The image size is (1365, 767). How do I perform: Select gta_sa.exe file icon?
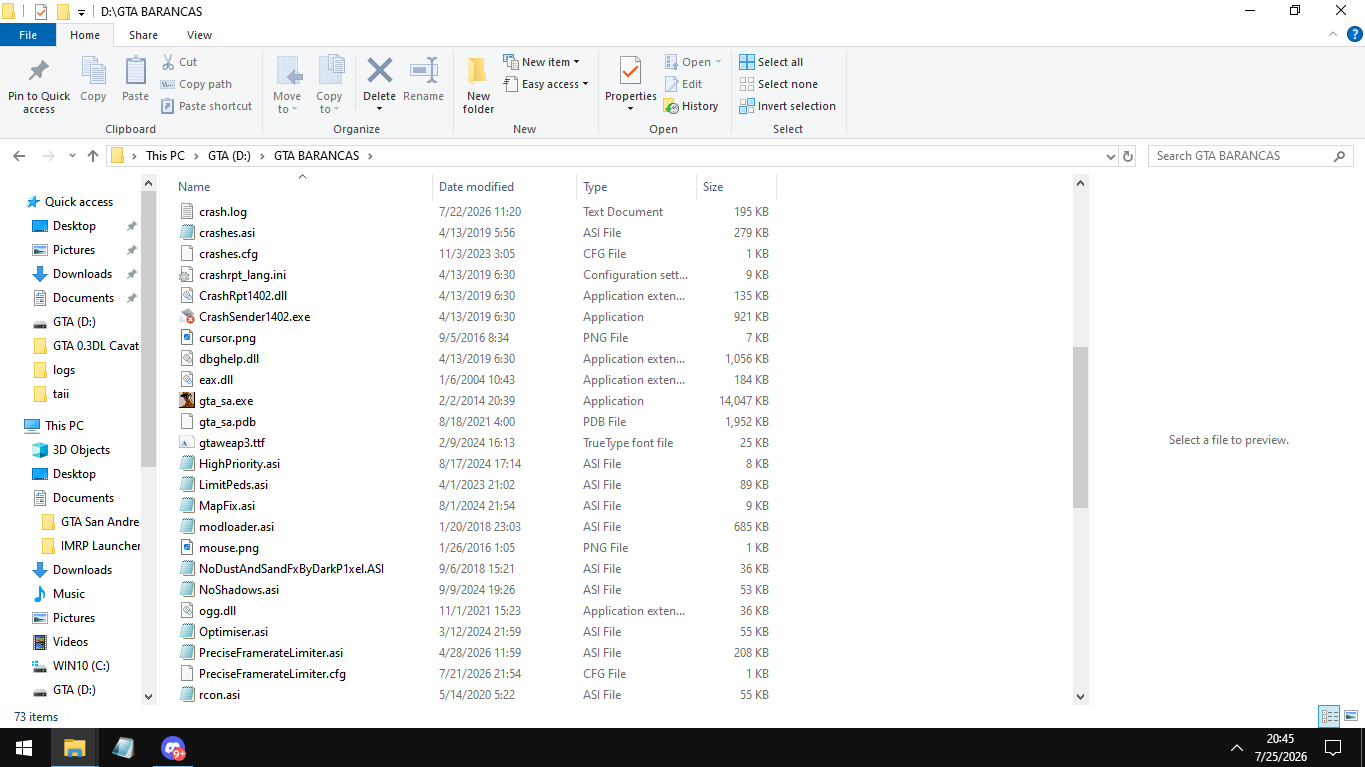(x=187, y=401)
